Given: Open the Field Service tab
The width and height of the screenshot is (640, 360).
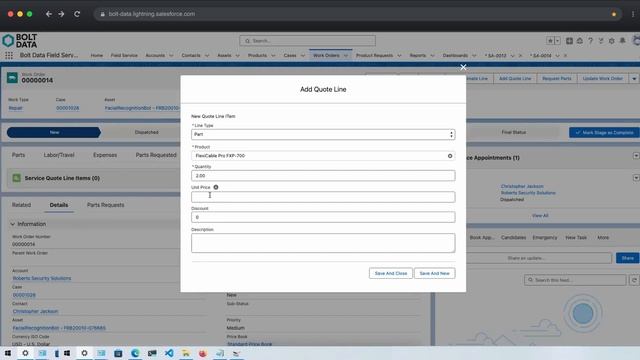Looking at the screenshot, I should 124,56.
